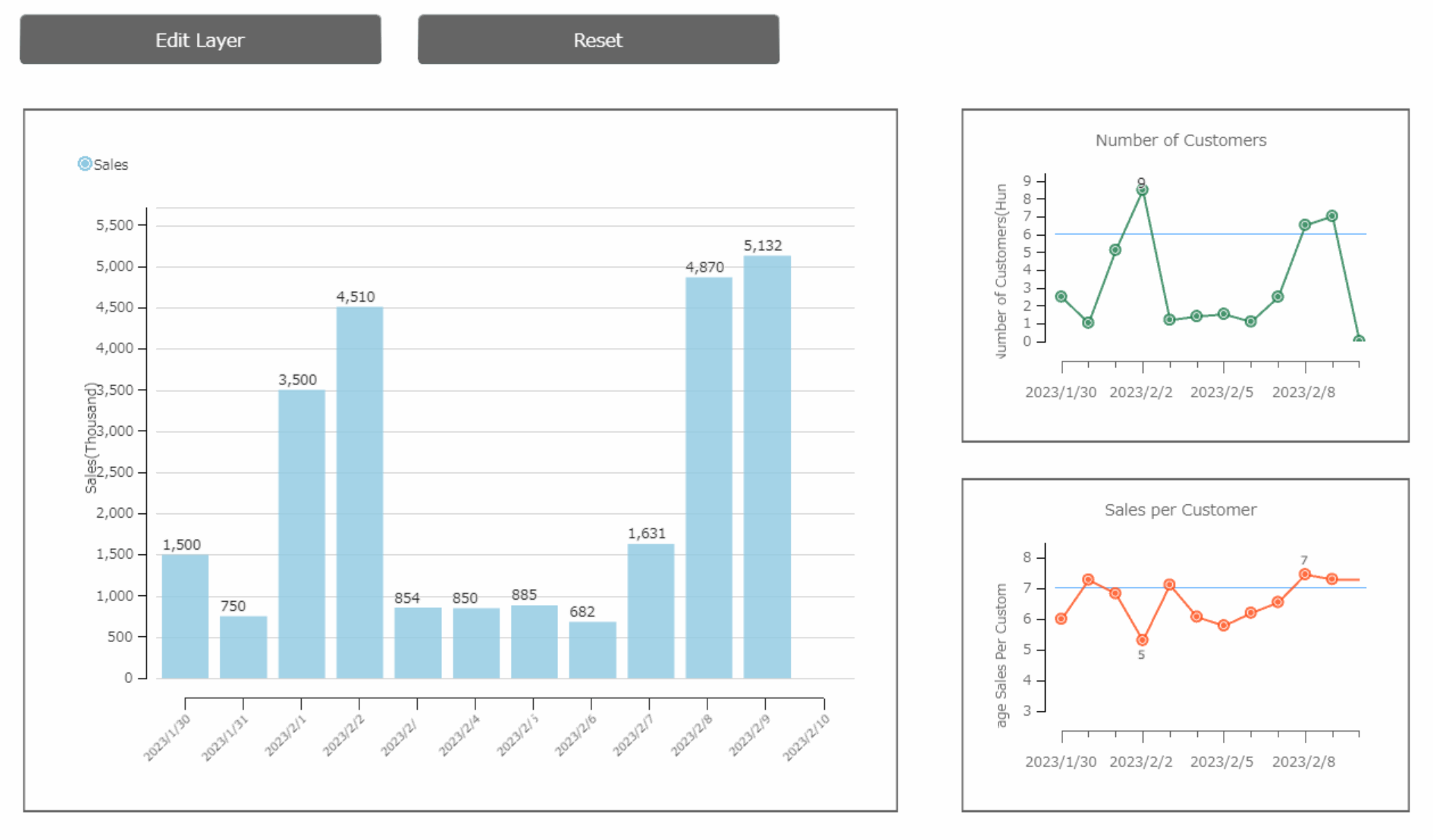Viewport: 1433px width, 840px height.
Task: Click the 2023/2/2 label in Number of Customers chart
Action: (x=1141, y=392)
